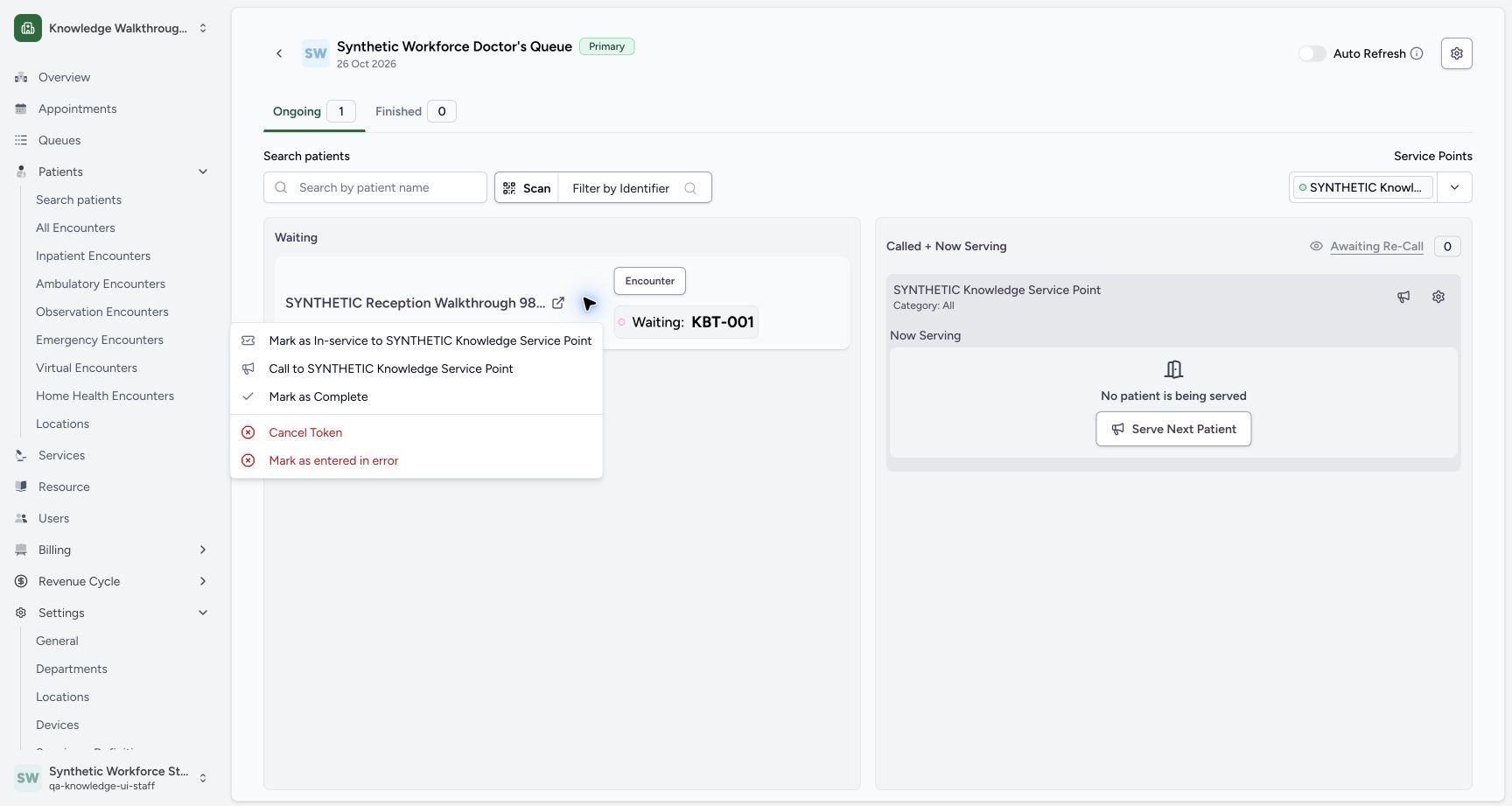1512x806 pixels.
Task: Open the Service Points dropdown arrow
Action: coord(1454,187)
